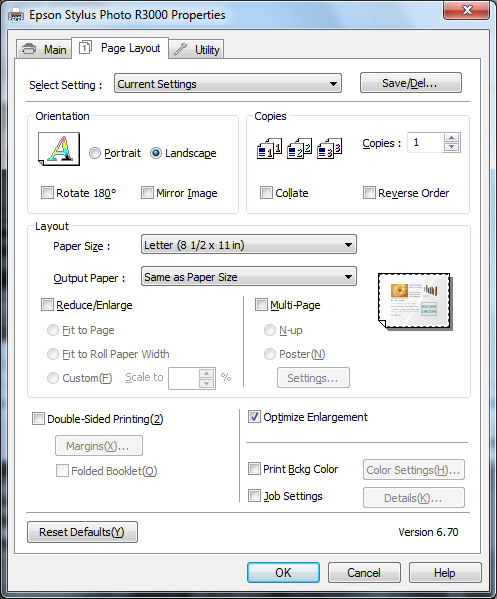Select the Poster(N) radio button
Image resolution: width=497 pixels, height=599 pixels.
[270, 354]
